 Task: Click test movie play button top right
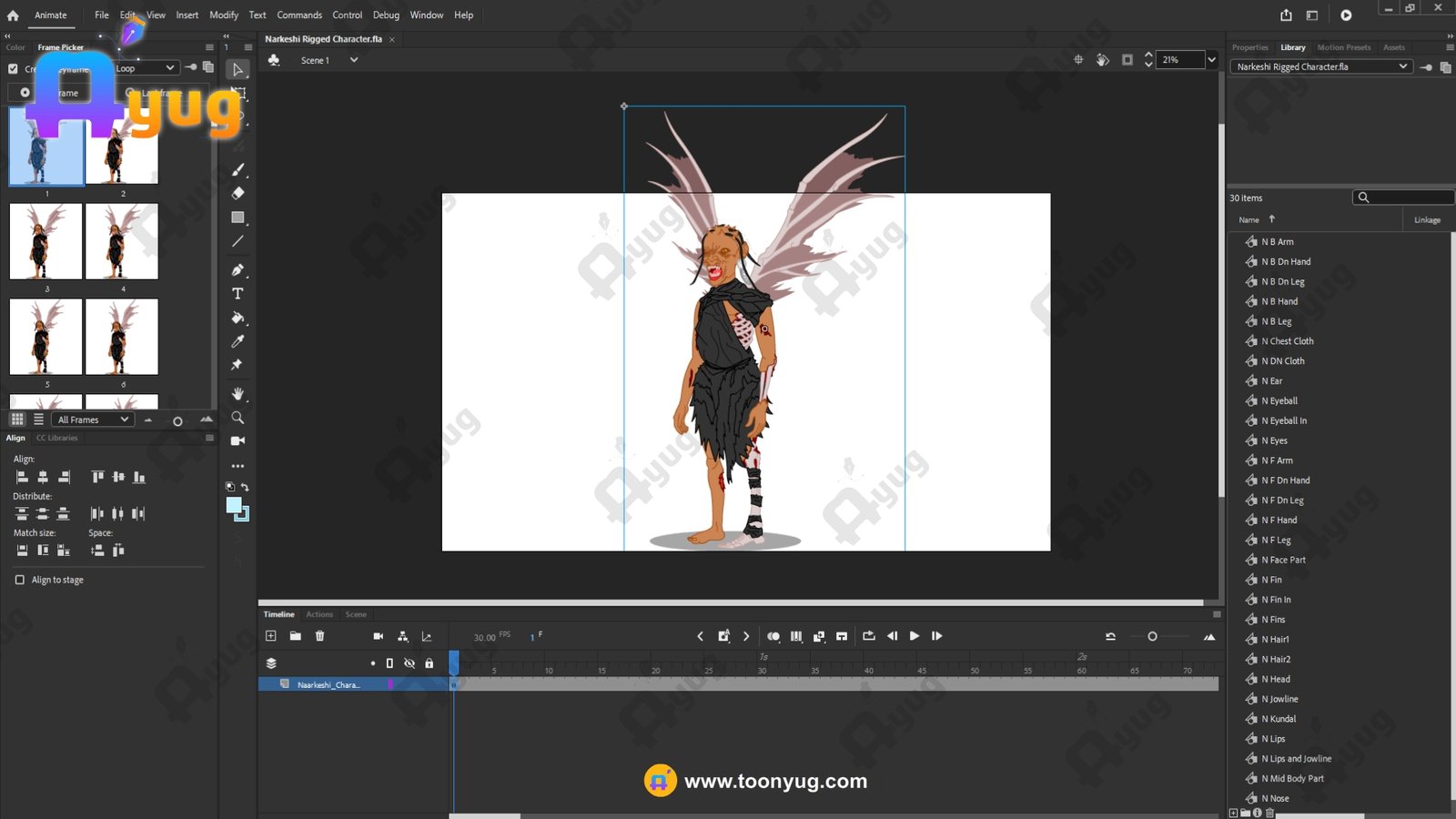point(1346,15)
